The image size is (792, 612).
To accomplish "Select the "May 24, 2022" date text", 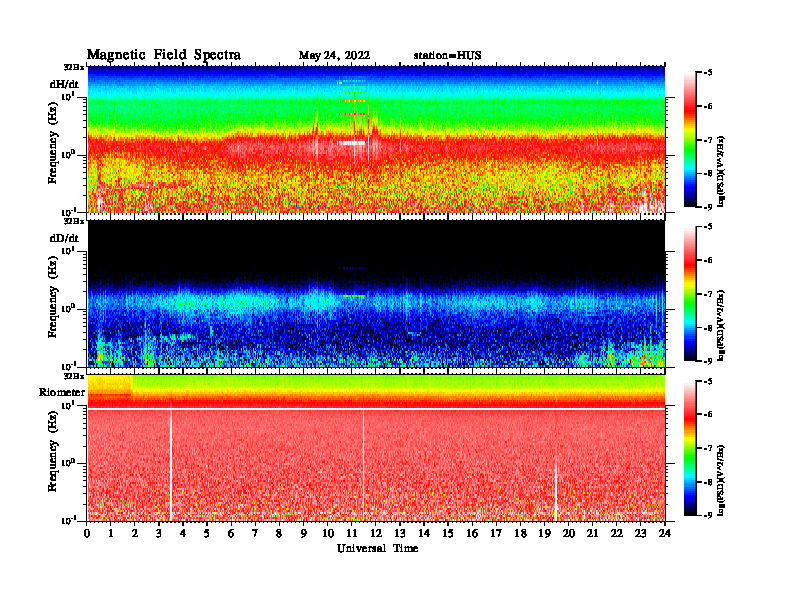I will point(334,56).
